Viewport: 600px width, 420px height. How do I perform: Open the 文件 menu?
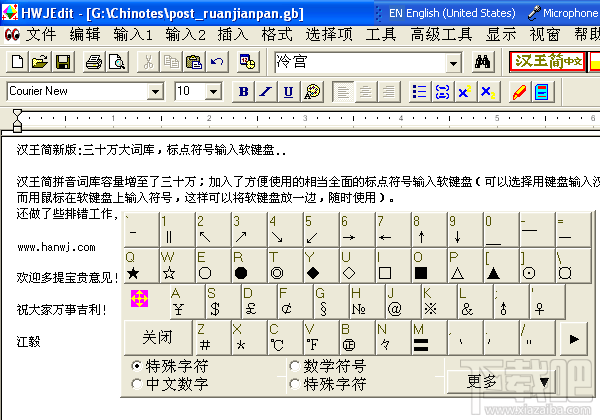coord(41,35)
